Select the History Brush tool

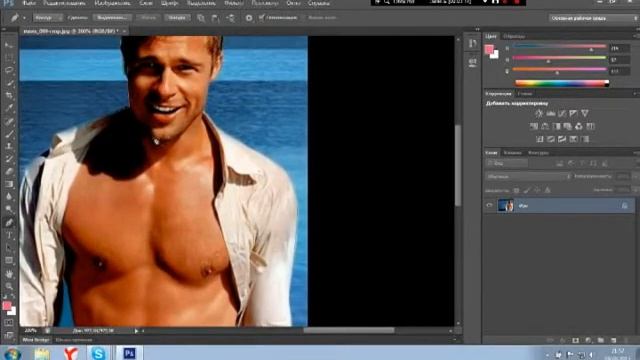[9, 159]
